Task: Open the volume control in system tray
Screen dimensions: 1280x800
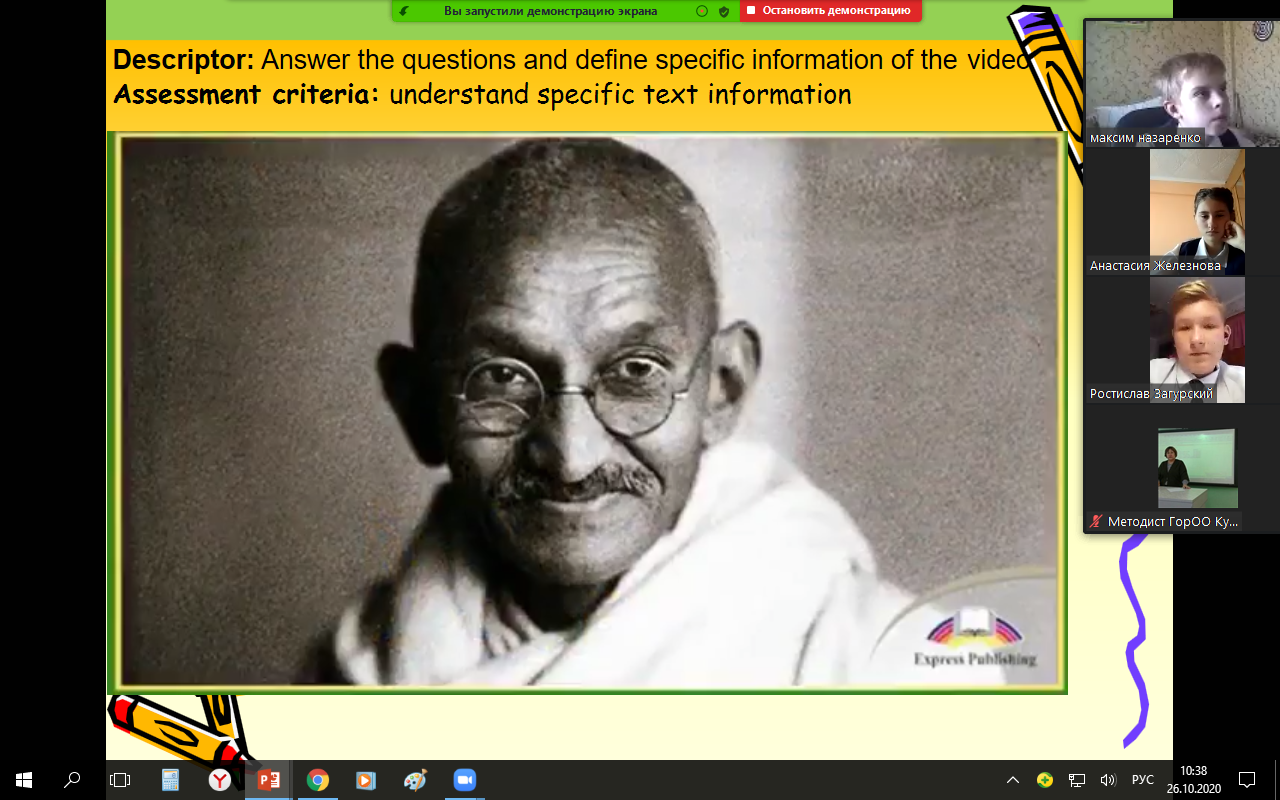Action: click(x=1108, y=780)
